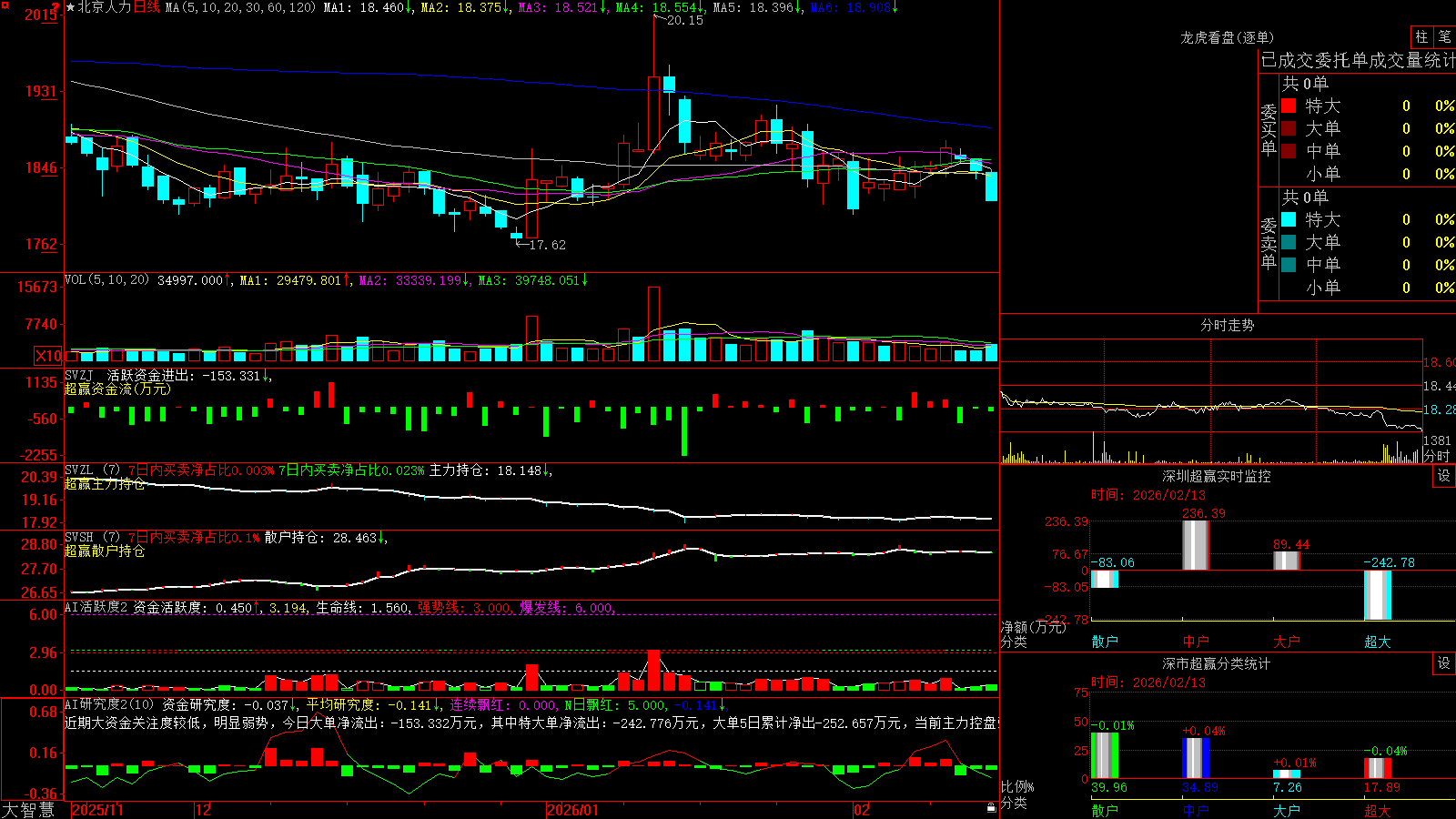Screen dimensions: 1456x819
Task: Click the 活跃资金进出: -153.331 value
Action: click(x=184, y=375)
